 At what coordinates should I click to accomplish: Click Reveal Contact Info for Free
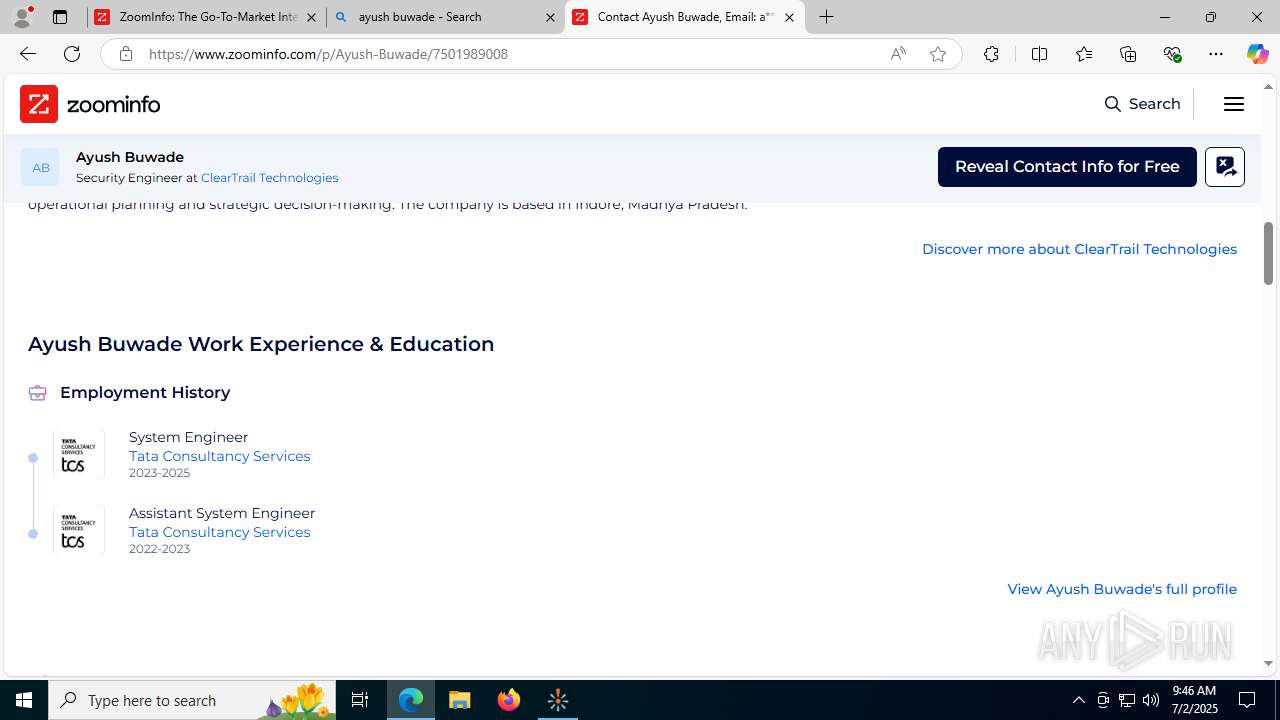coord(1067,167)
